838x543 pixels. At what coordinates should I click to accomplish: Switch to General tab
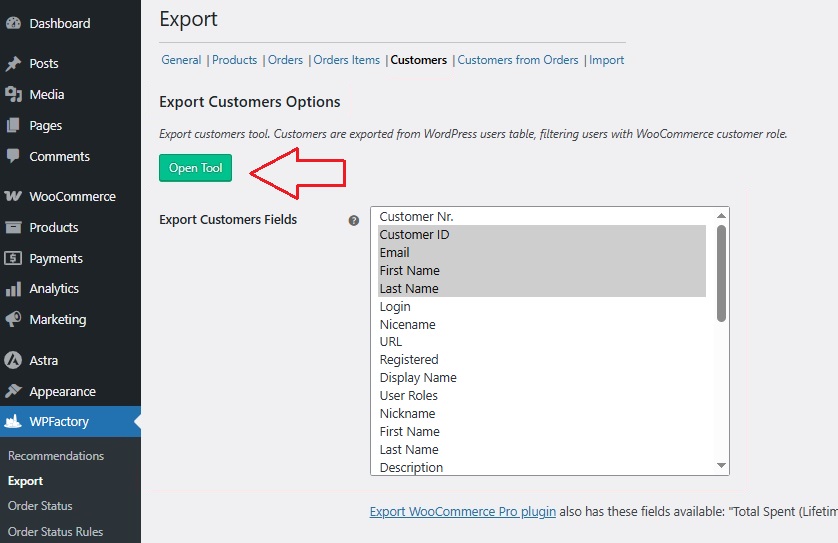[181, 60]
